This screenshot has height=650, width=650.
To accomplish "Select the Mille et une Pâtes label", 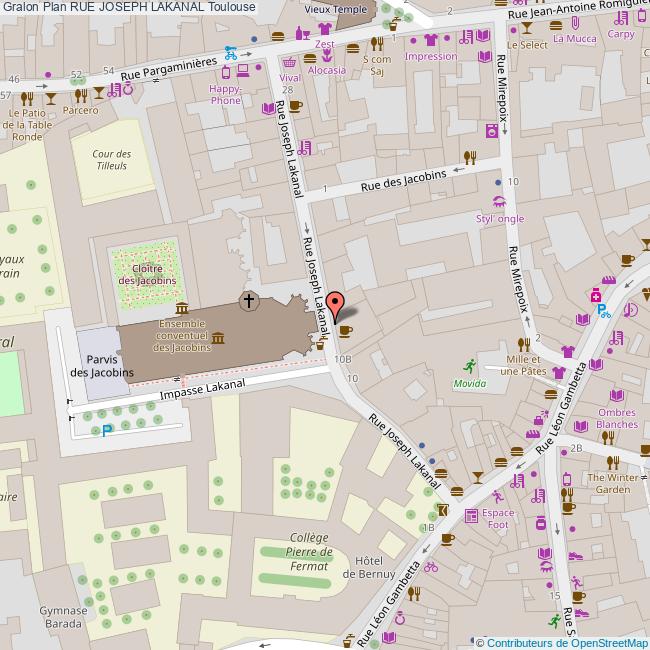I will pyautogui.click(x=525, y=365).
